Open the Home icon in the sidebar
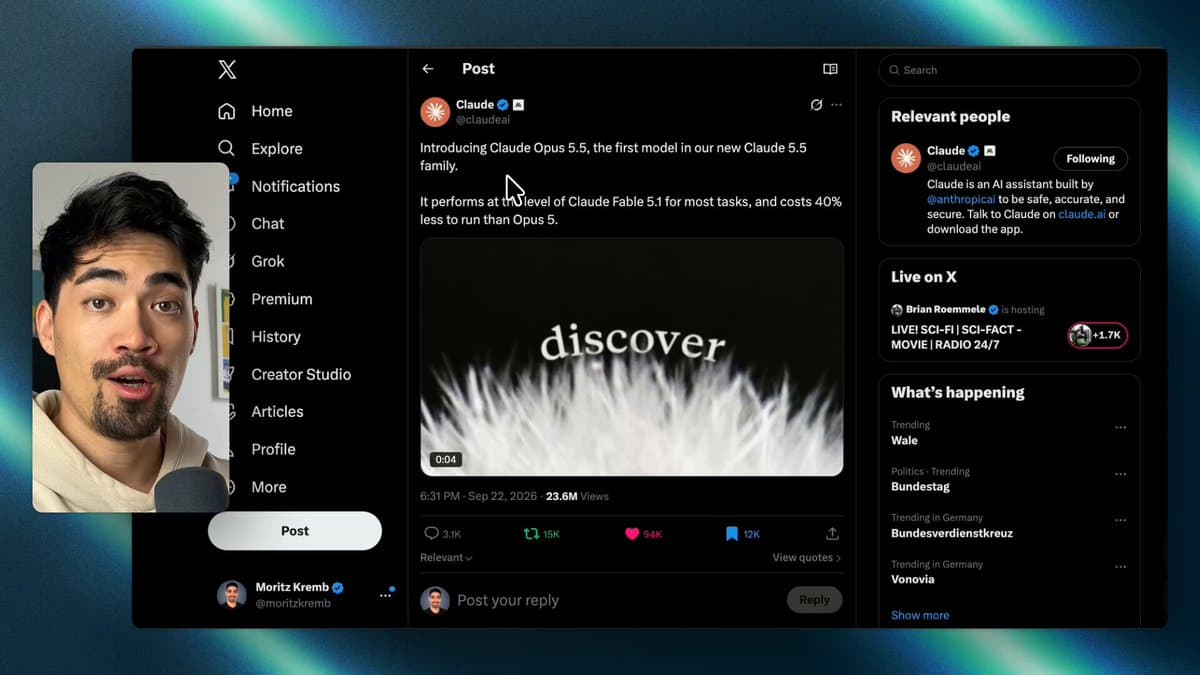Screen dimensions: 1200x675 (227, 111)
